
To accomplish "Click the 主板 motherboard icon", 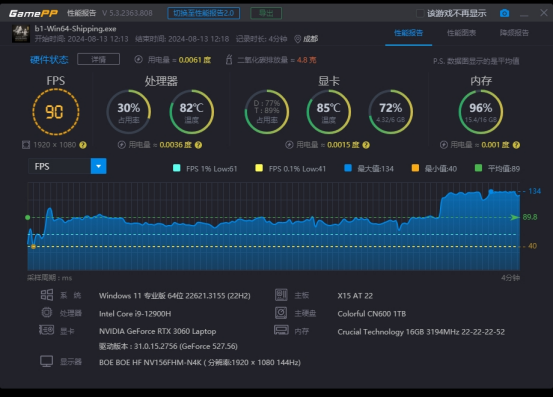I will coord(281,295).
